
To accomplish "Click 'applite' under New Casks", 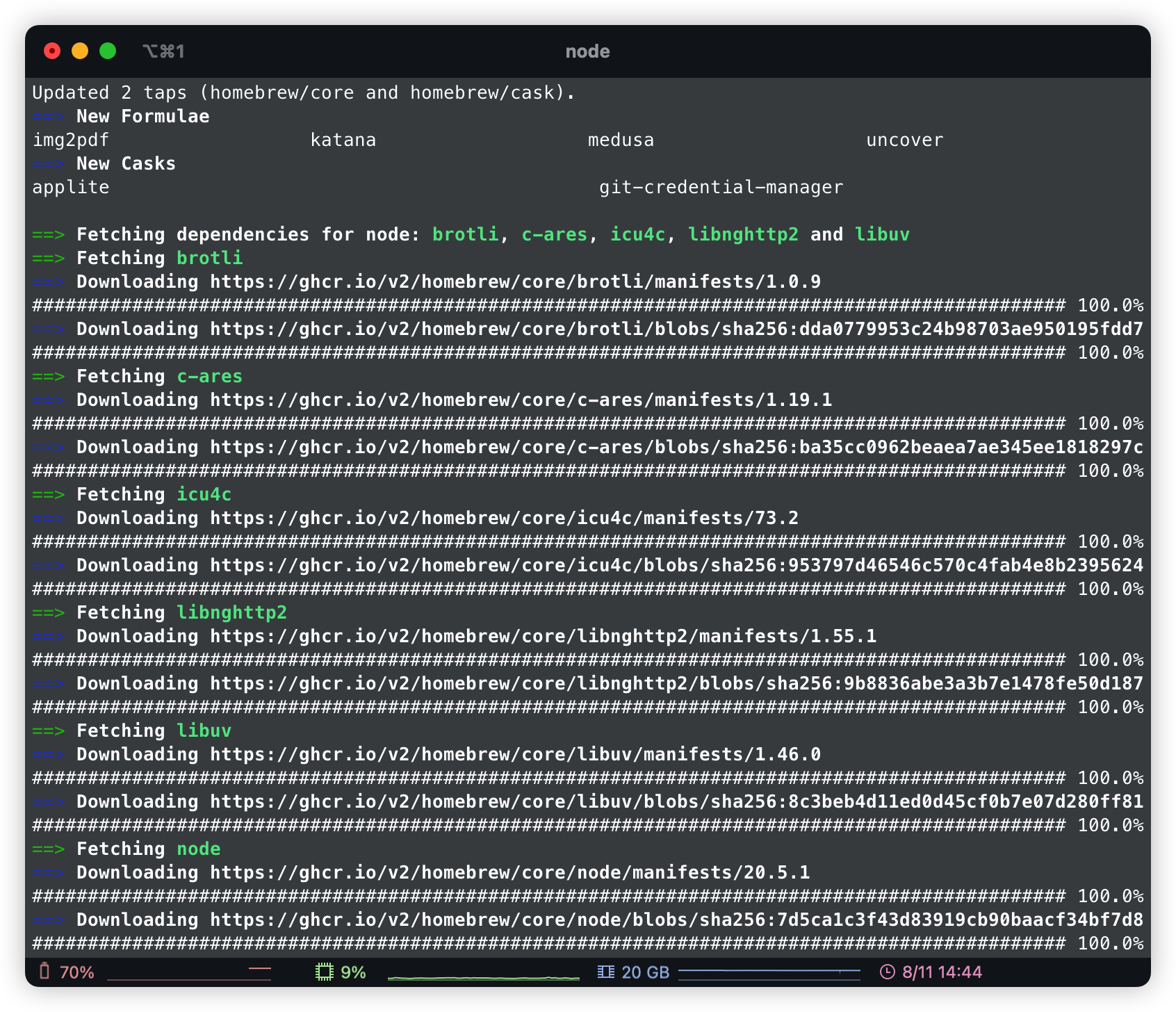I will coord(71,188).
